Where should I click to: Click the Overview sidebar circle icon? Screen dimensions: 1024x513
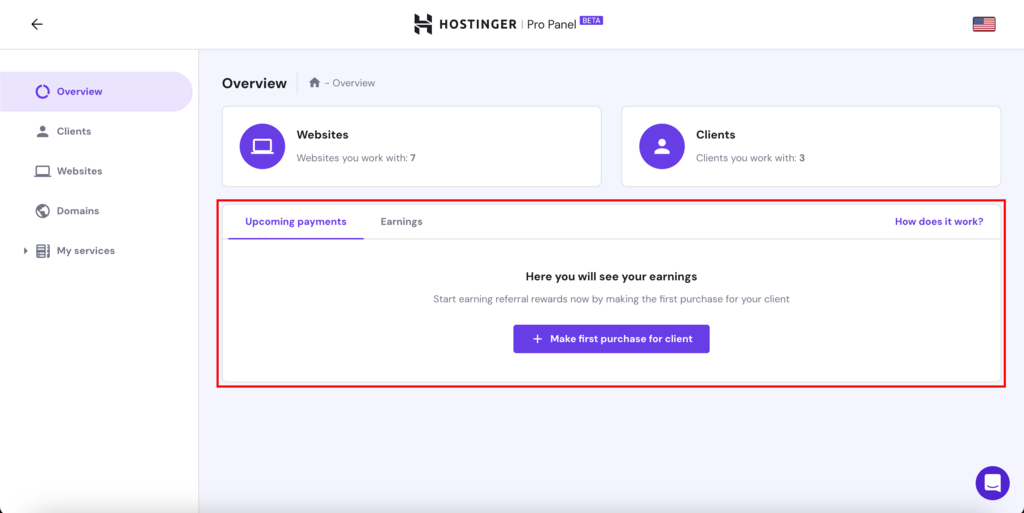42,91
